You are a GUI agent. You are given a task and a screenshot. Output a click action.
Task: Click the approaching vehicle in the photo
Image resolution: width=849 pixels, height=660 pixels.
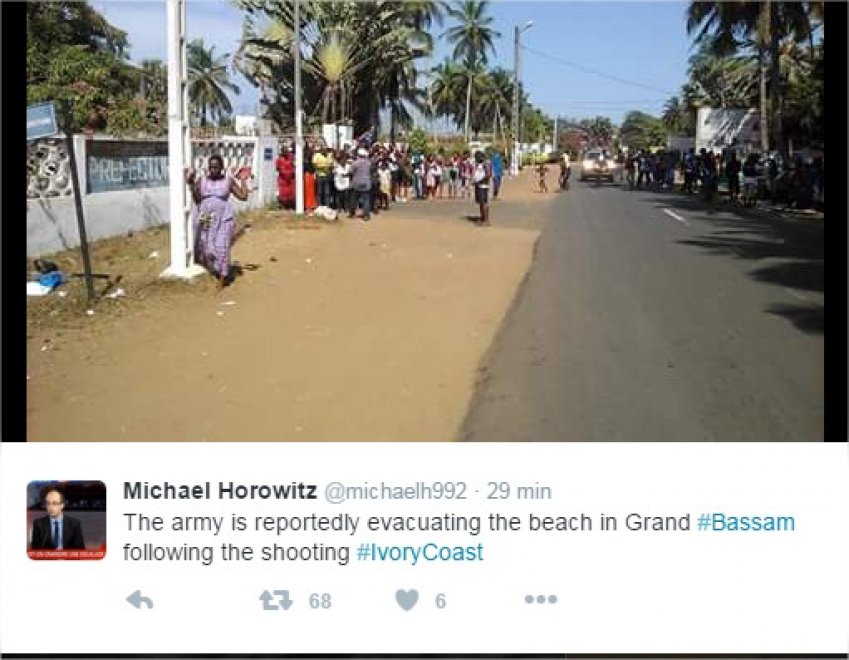[x=598, y=165]
